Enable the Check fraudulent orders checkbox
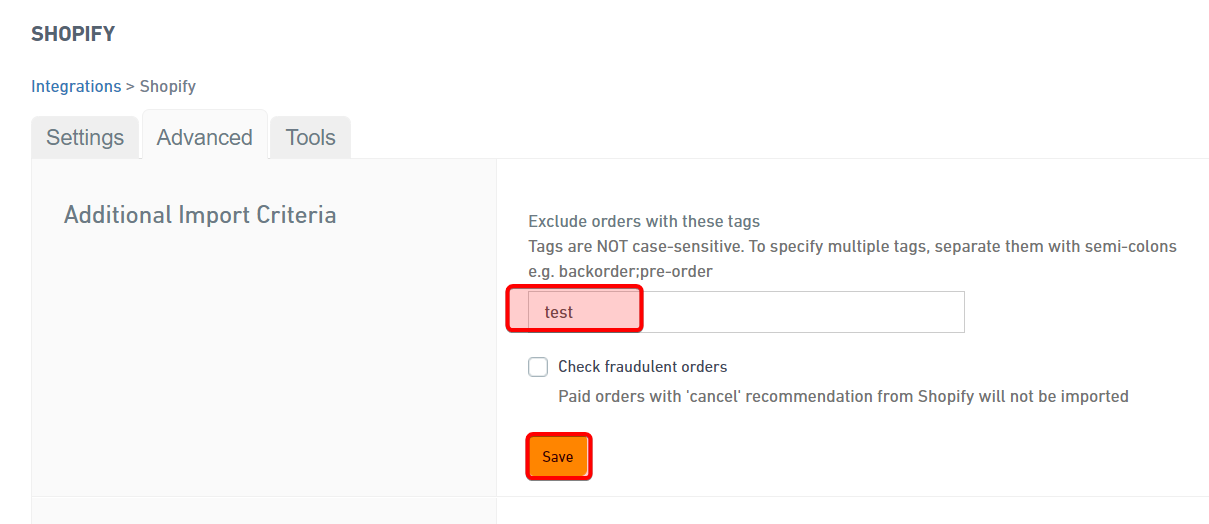This screenshot has width=1209, height=524. (538, 367)
